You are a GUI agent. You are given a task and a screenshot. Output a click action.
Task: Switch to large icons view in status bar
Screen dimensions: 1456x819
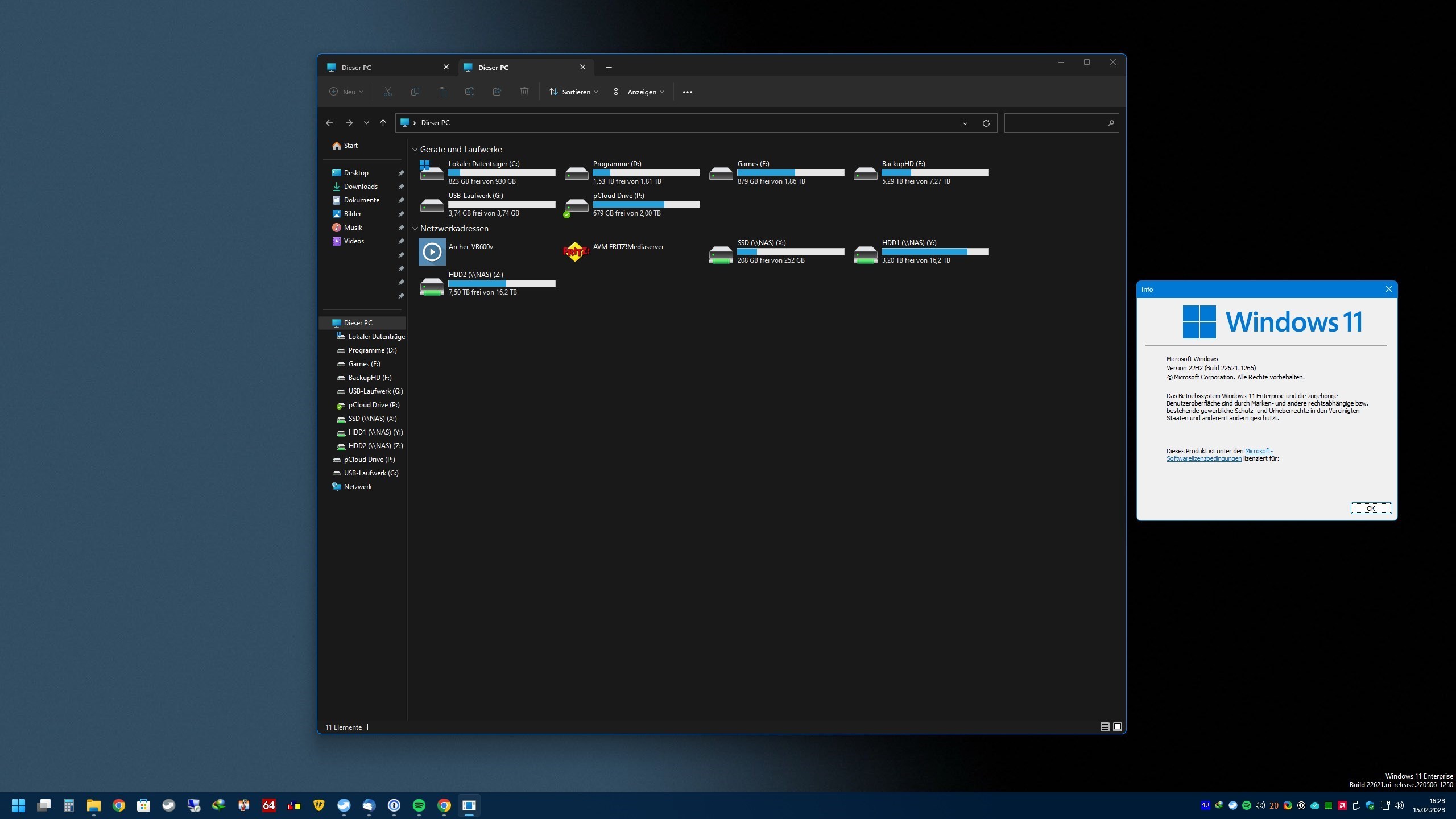coord(1118,727)
